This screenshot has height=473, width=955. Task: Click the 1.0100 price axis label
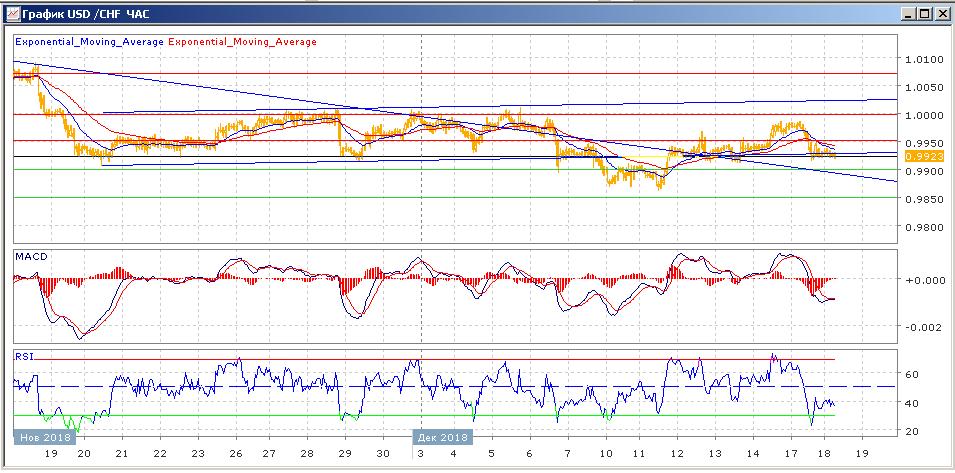921,60
